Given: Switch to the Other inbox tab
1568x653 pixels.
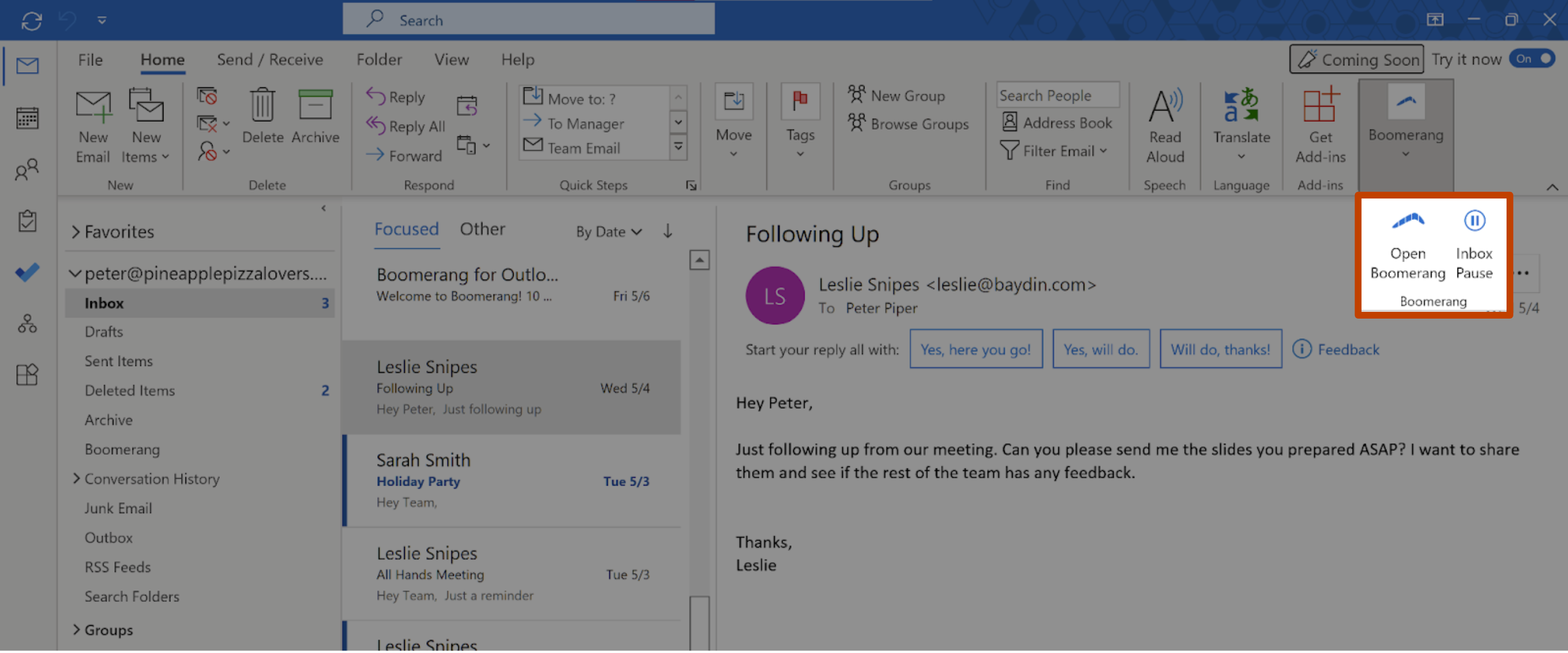Looking at the screenshot, I should [482, 229].
